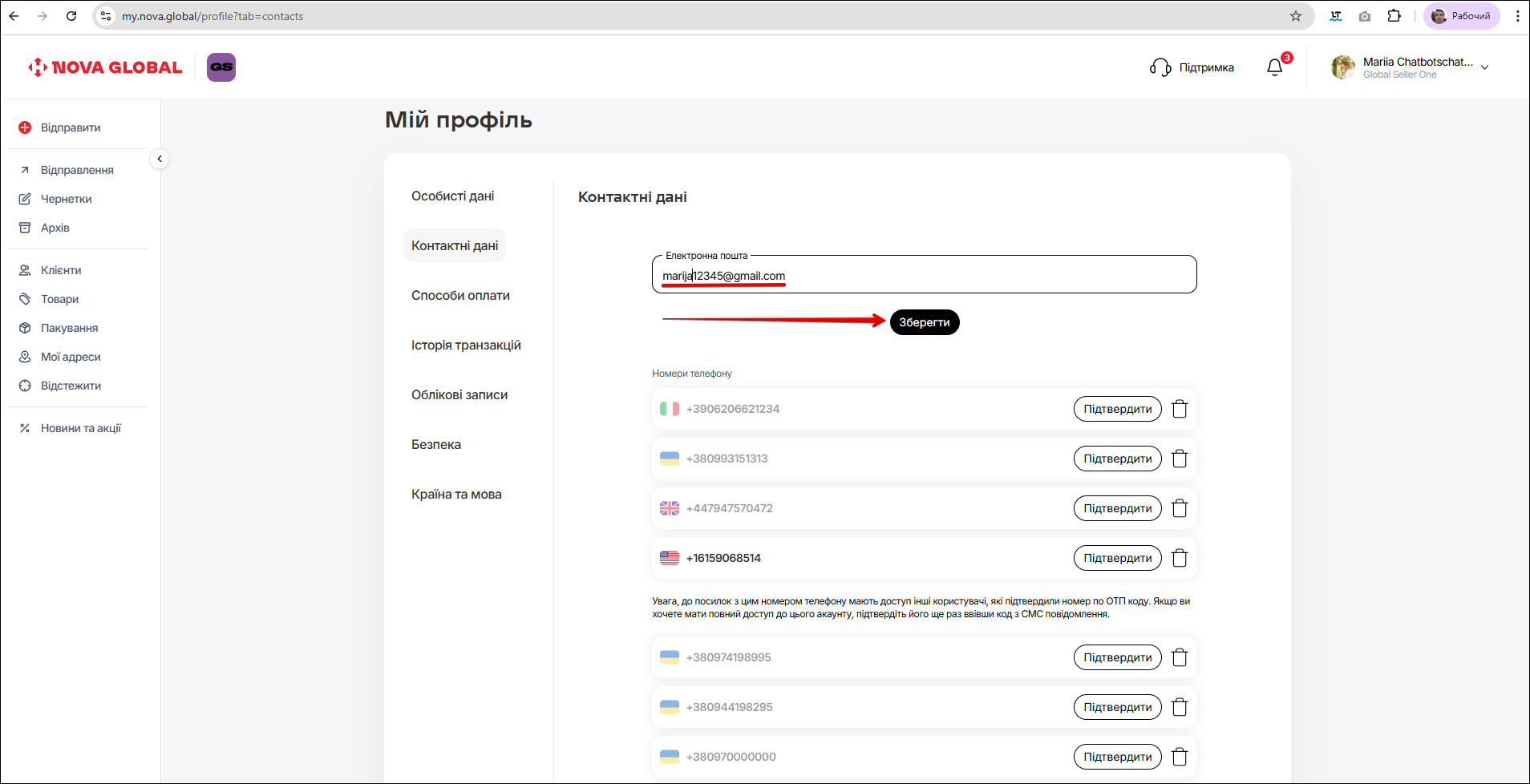The height and width of the screenshot is (784, 1530).
Task: Open Chrome profile Рабочий chip
Action: point(1462,16)
